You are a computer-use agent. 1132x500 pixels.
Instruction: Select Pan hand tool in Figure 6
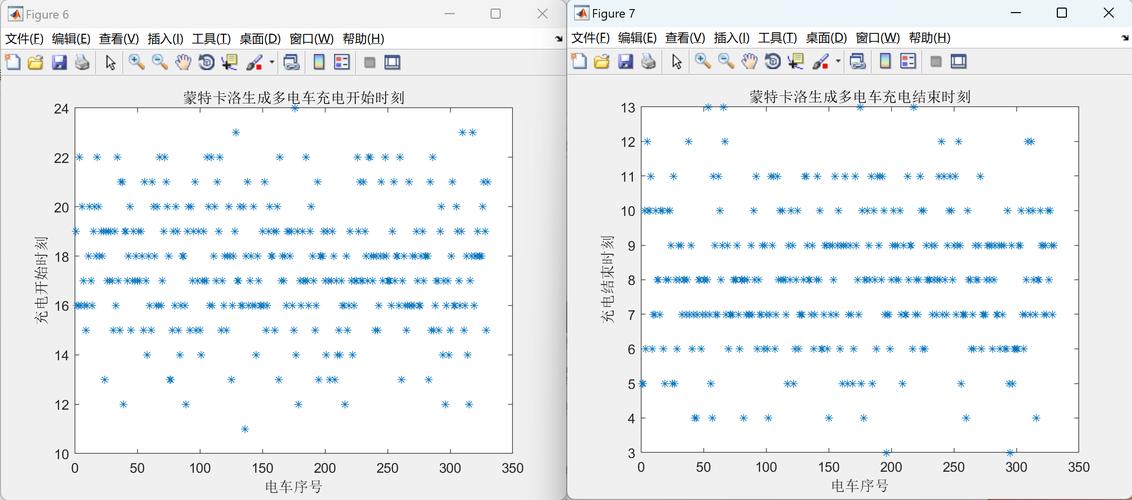(183, 62)
